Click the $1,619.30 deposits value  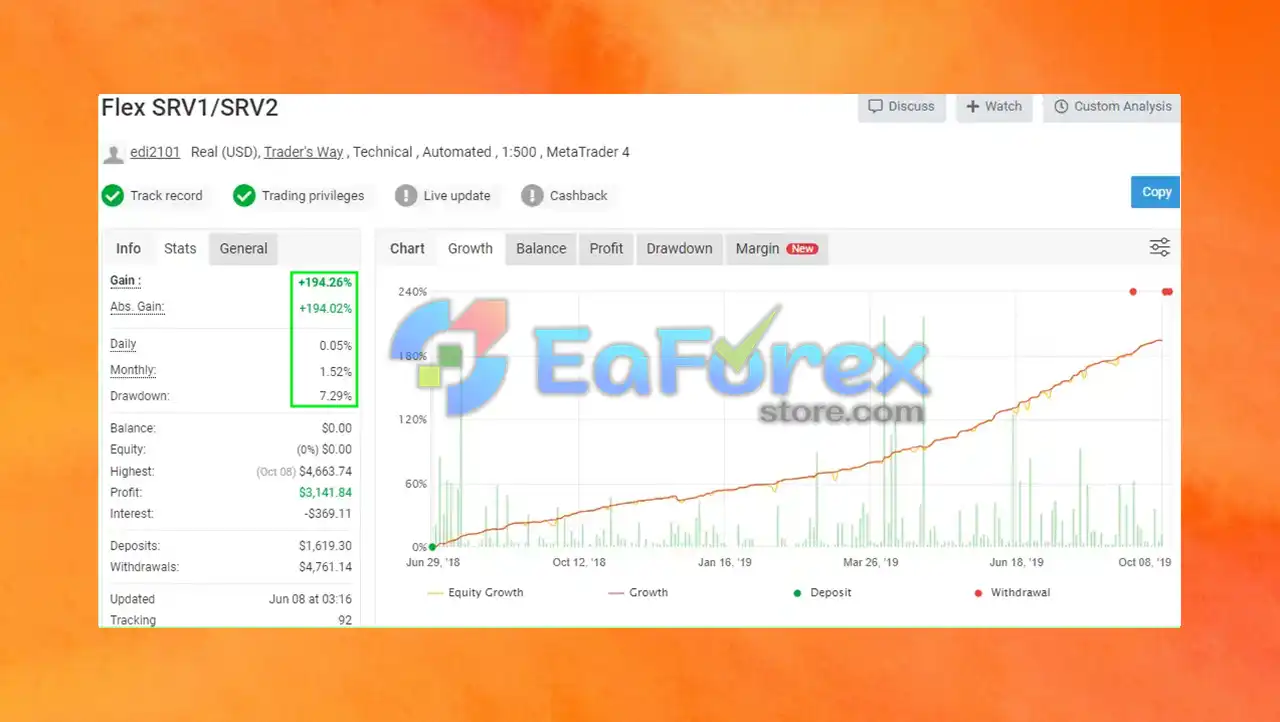click(x=325, y=546)
